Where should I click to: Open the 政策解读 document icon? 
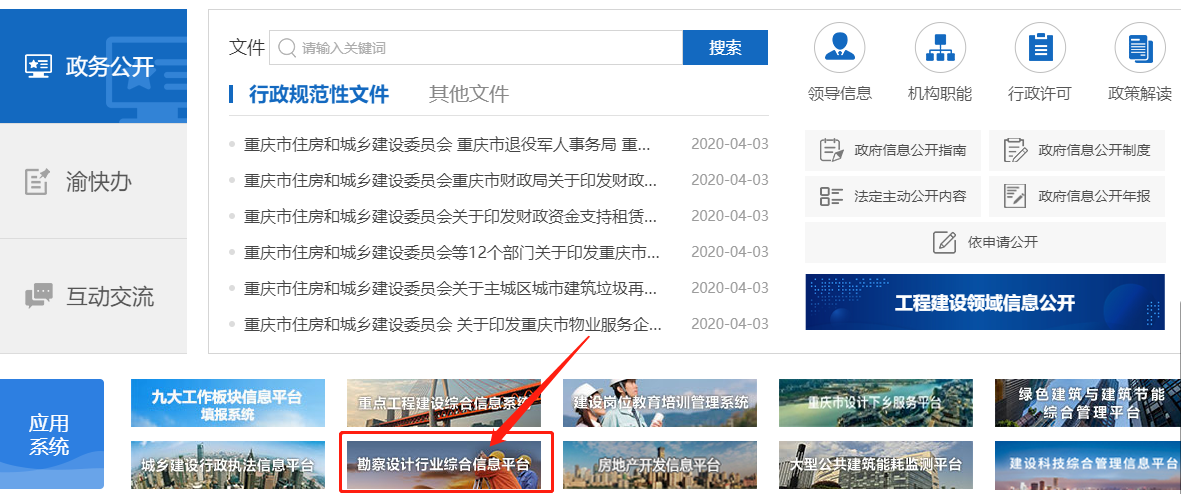[x=1139, y=48]
